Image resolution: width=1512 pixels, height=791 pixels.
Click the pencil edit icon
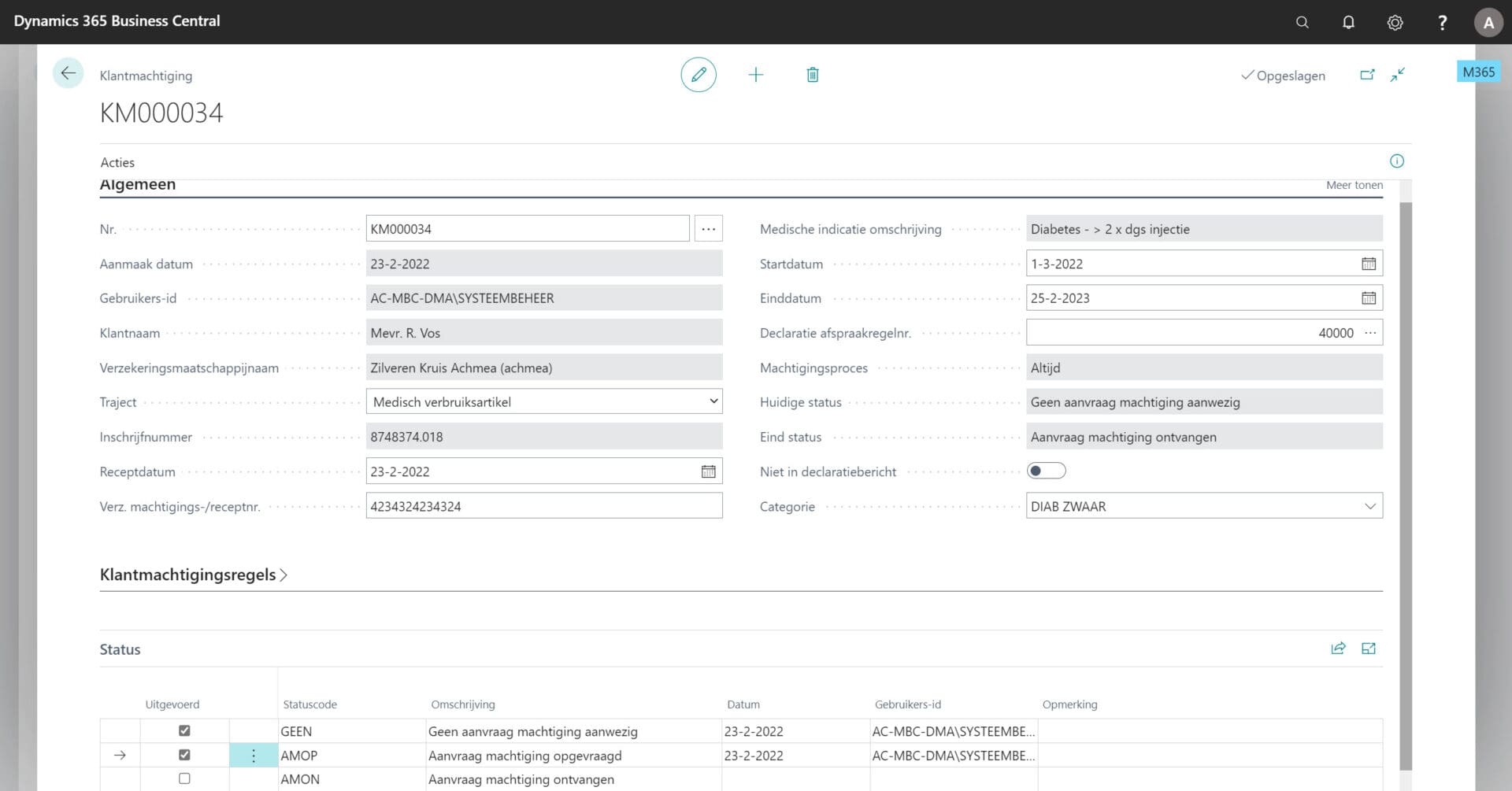tap(699, 75)
